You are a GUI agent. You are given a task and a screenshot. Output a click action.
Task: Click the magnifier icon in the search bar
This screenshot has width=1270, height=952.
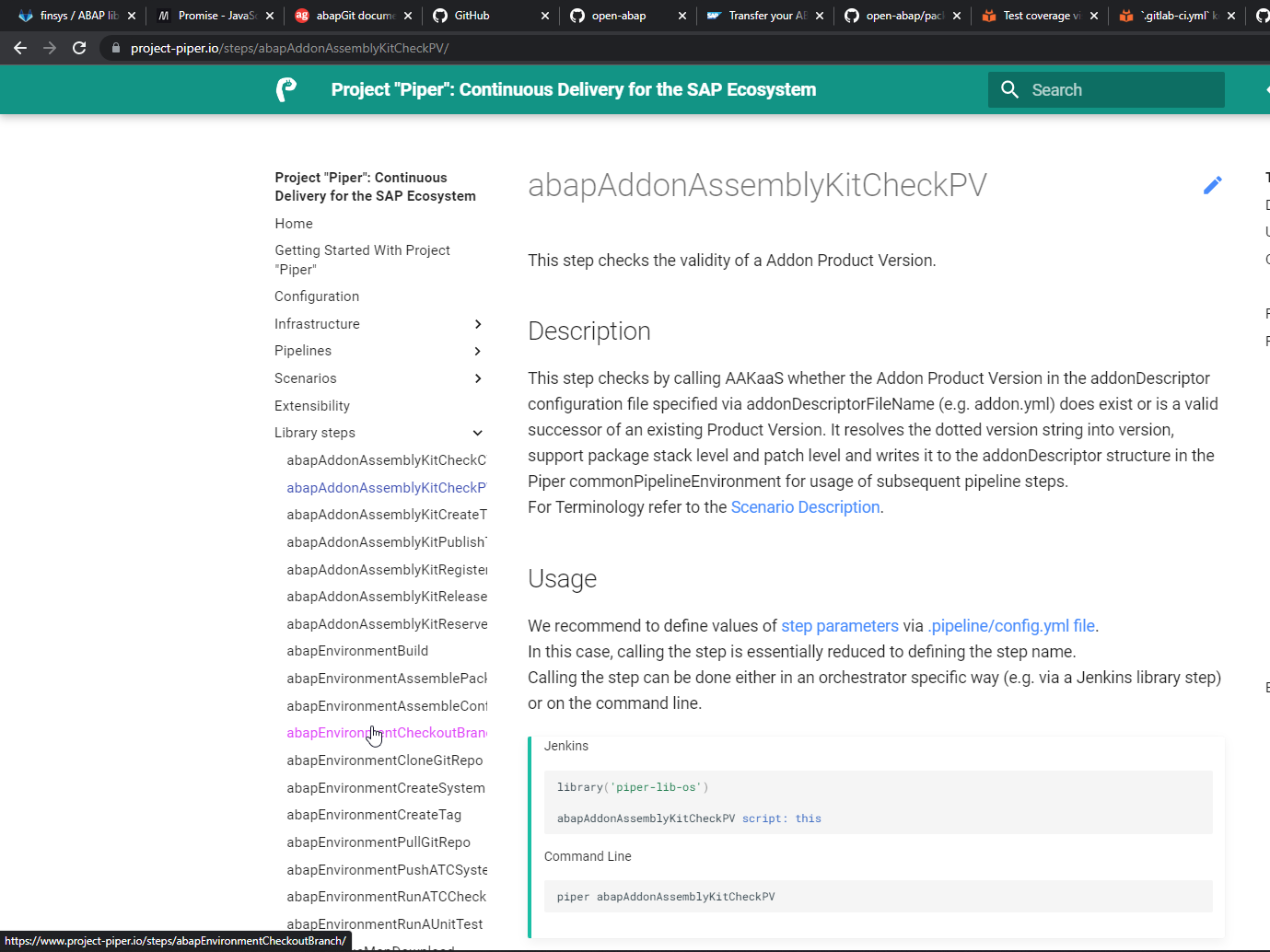click(1009, 89)
